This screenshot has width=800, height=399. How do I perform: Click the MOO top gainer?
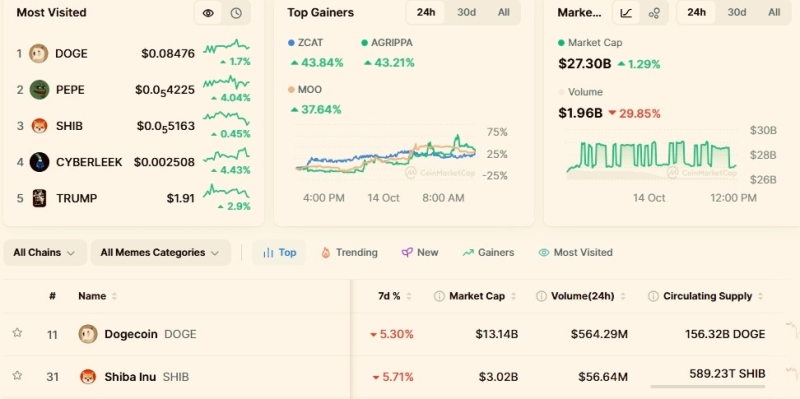314,99
